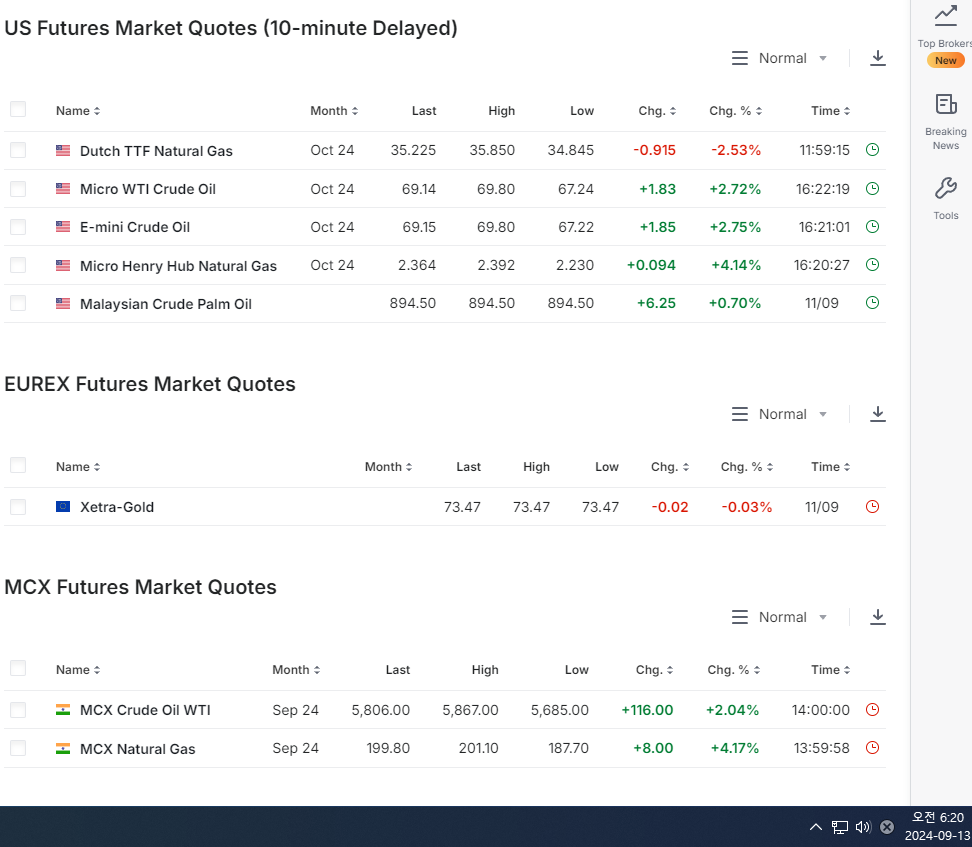Select all rows in MCX table
The image size is (972, 847).
coord(18,668)
